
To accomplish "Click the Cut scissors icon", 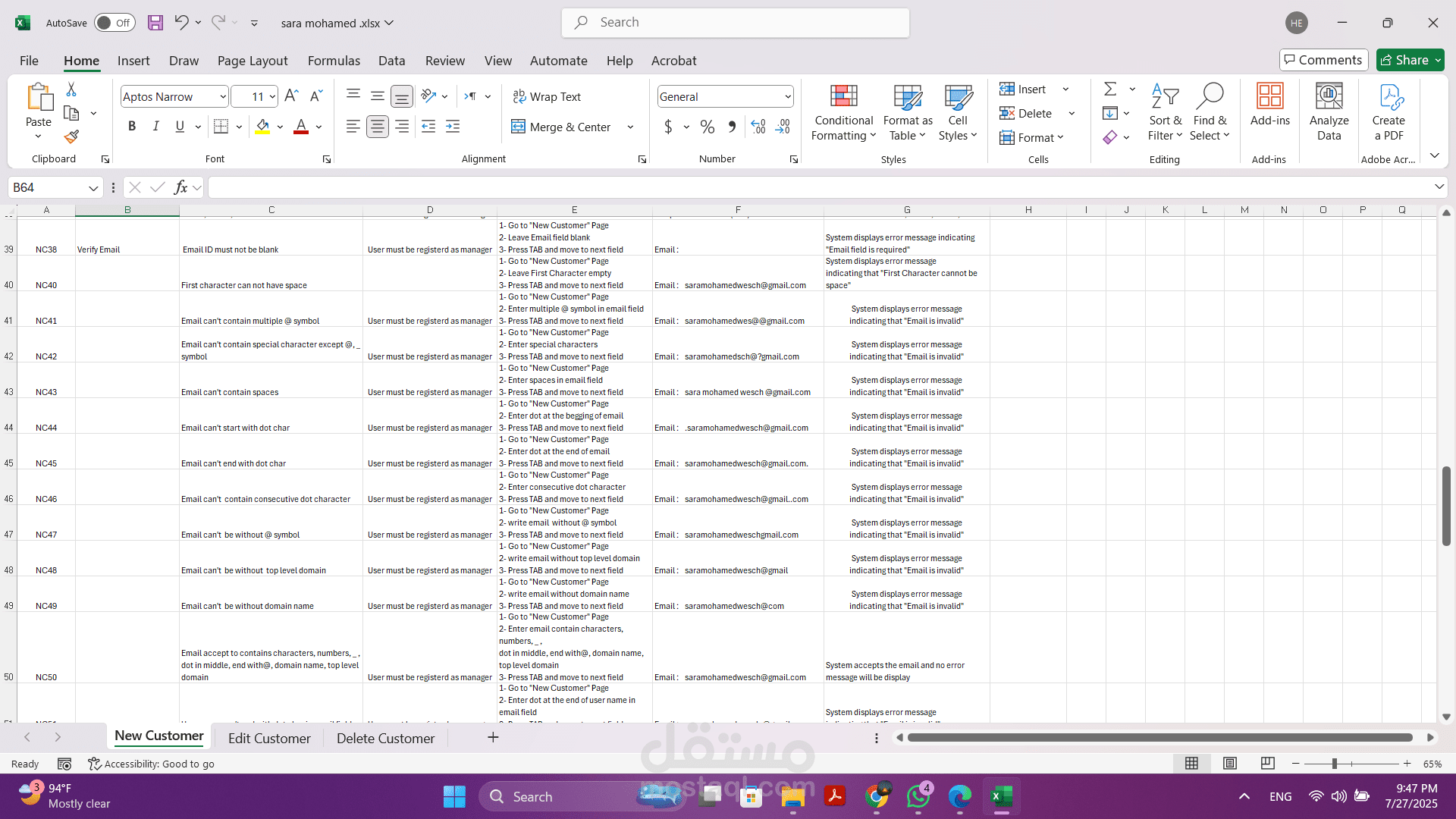I will (71, 89).
